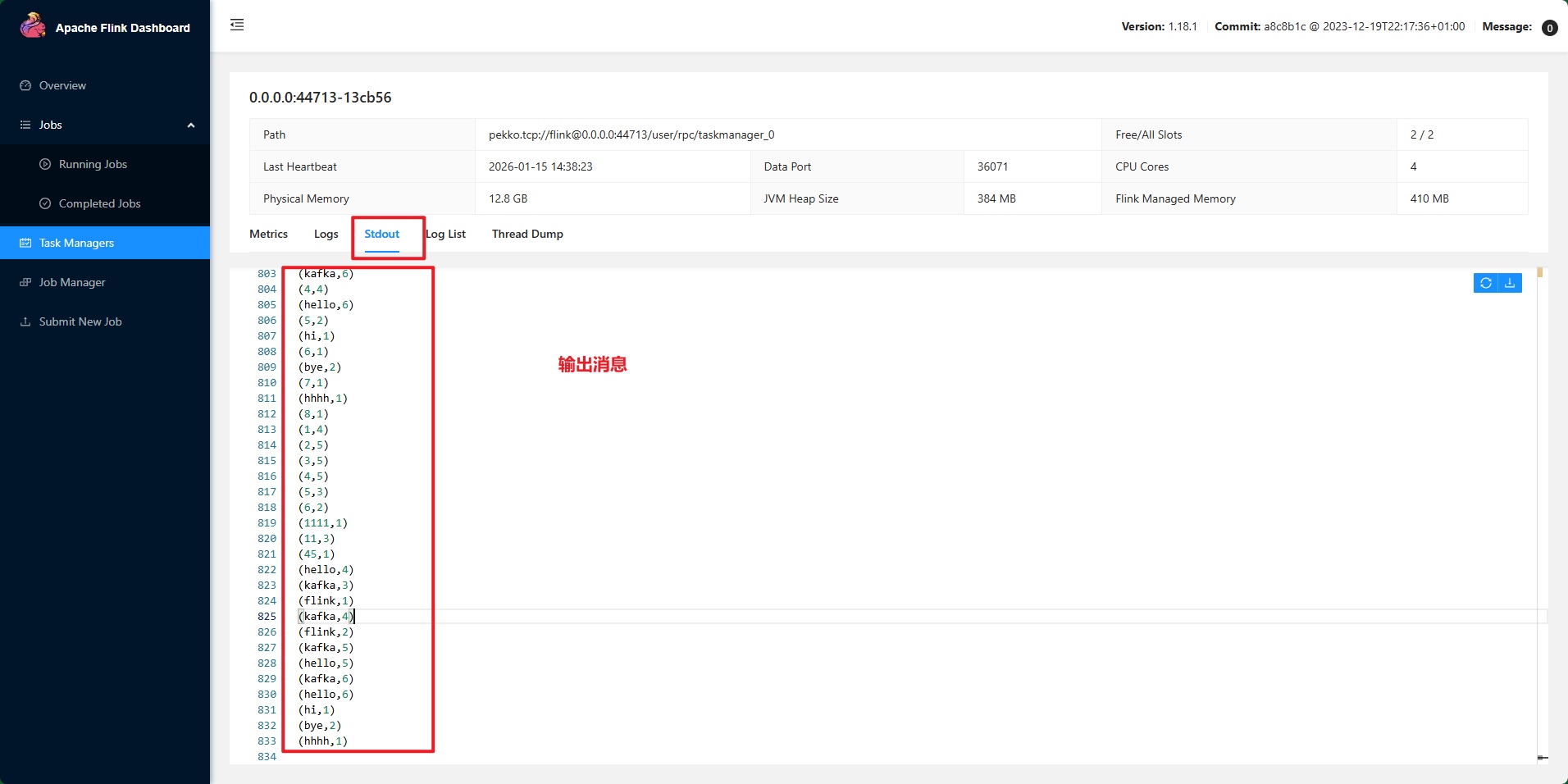Click the Running Jobs play-circle icon

45,164
